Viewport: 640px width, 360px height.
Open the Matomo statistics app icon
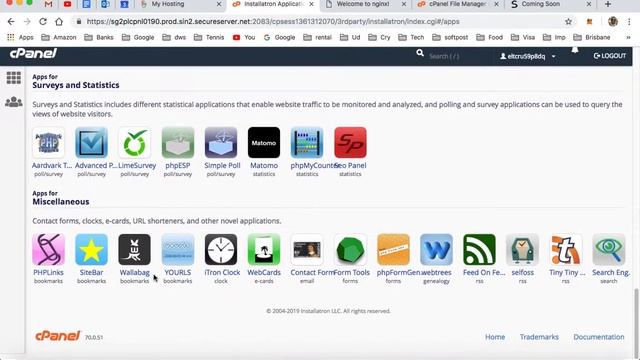pos(264,142)
